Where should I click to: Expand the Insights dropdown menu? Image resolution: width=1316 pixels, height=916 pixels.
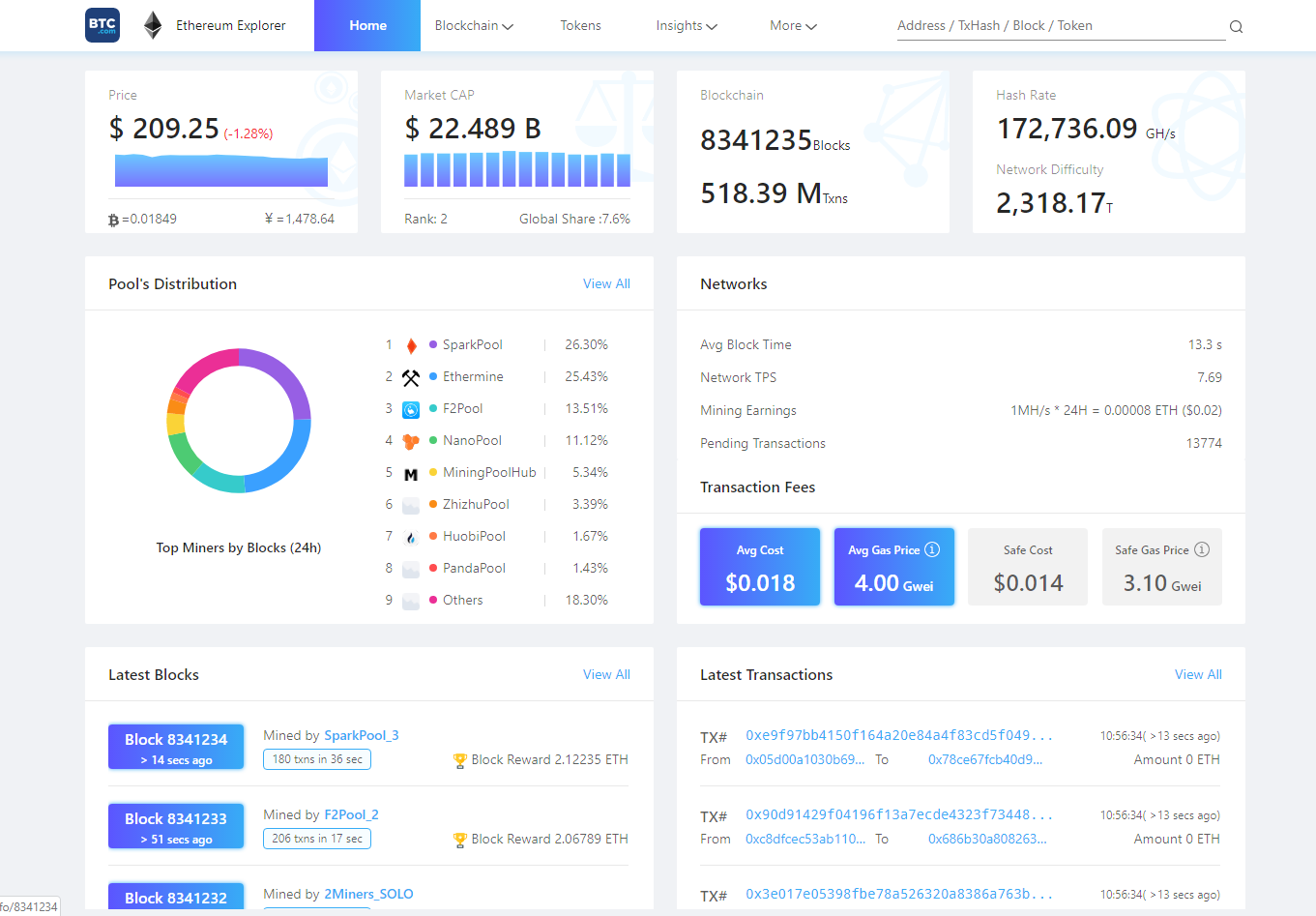tap(687, 26)
